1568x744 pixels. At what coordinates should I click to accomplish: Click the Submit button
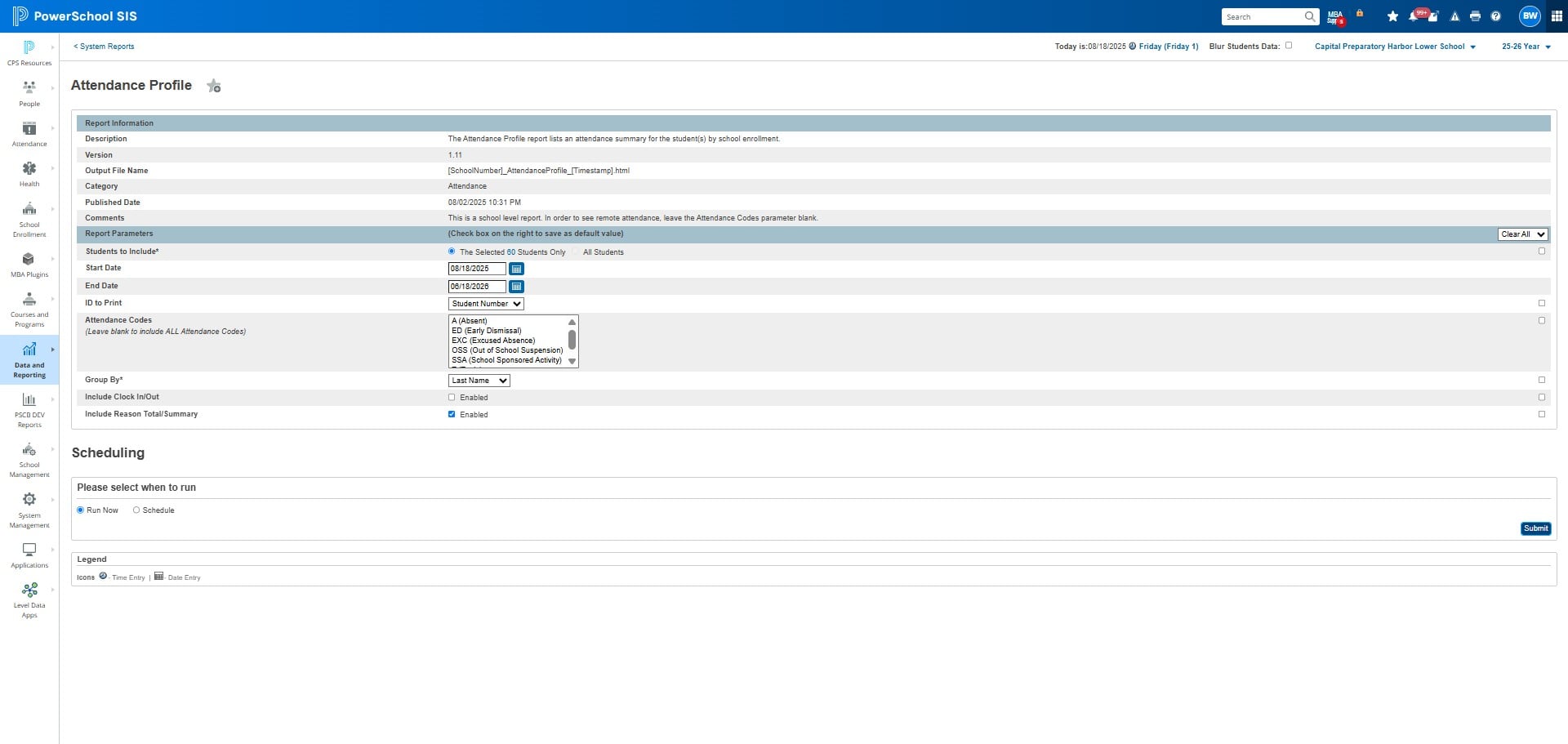click(x=1535, y=528)
